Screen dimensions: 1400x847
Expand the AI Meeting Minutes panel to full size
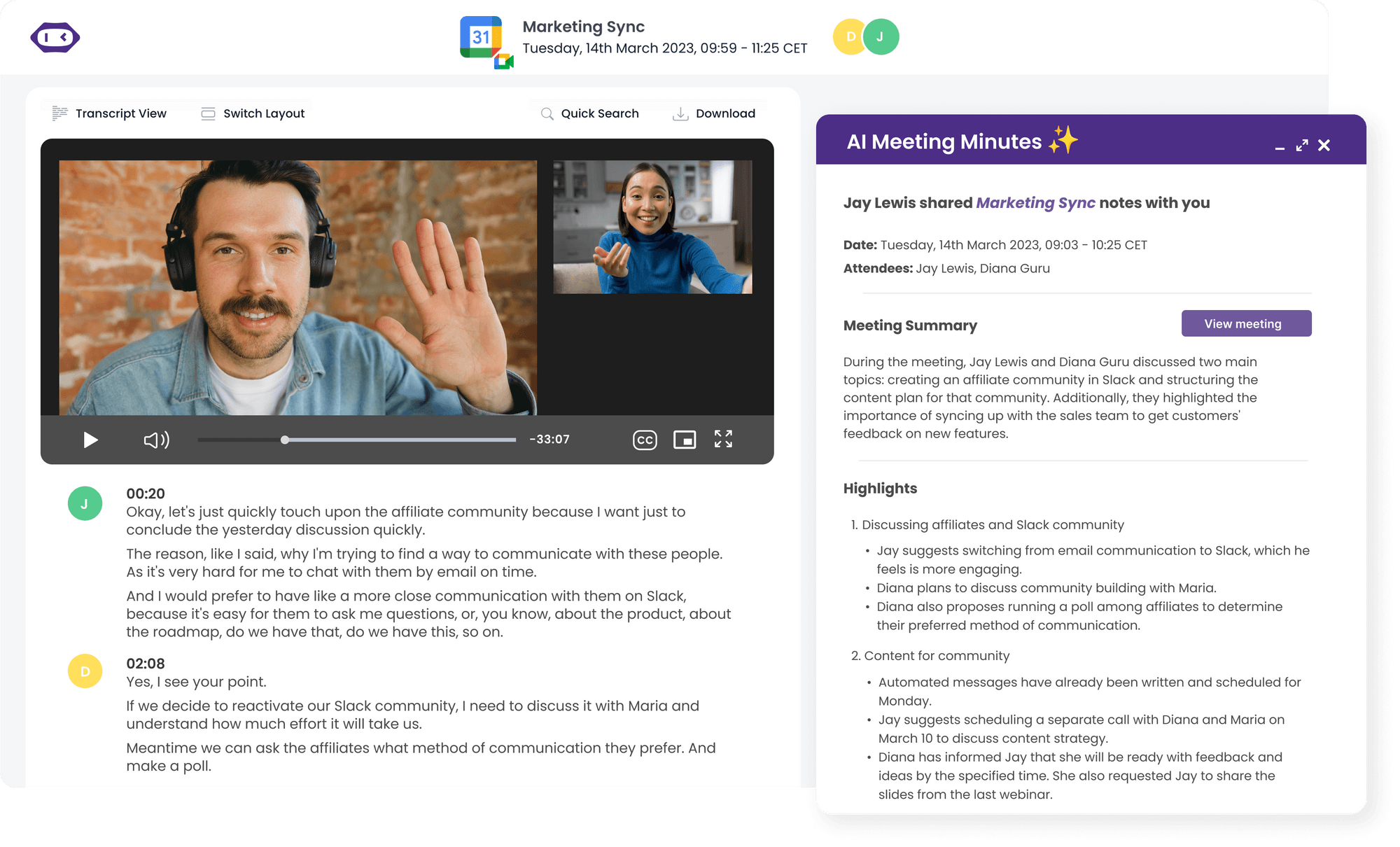click(x=1302, y=146)
